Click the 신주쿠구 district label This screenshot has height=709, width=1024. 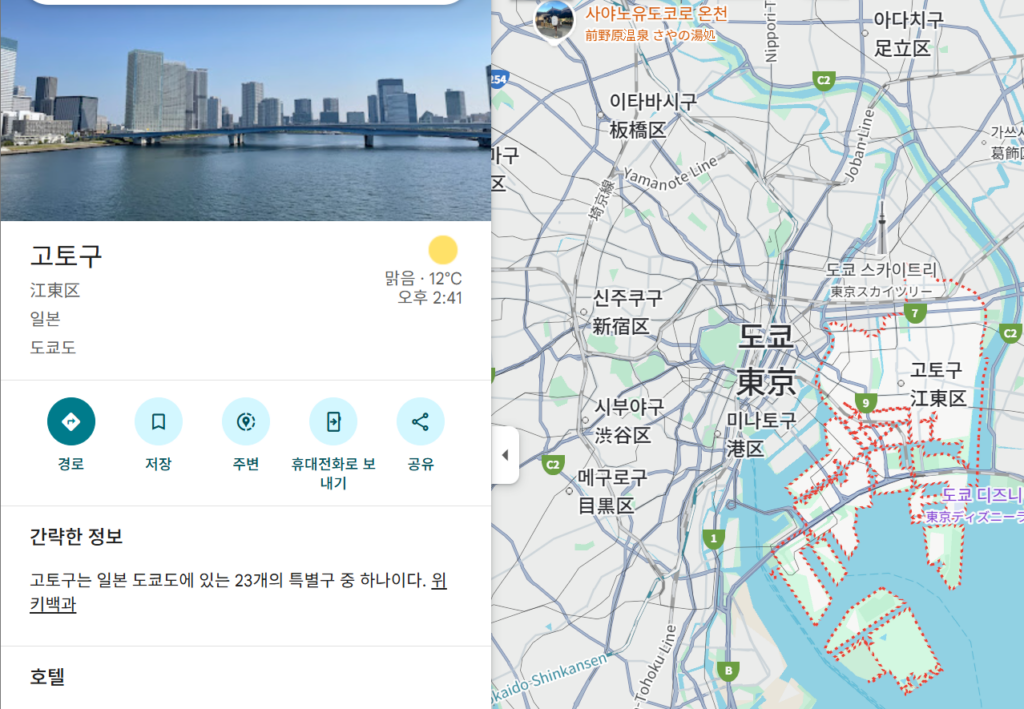(625, 312)
